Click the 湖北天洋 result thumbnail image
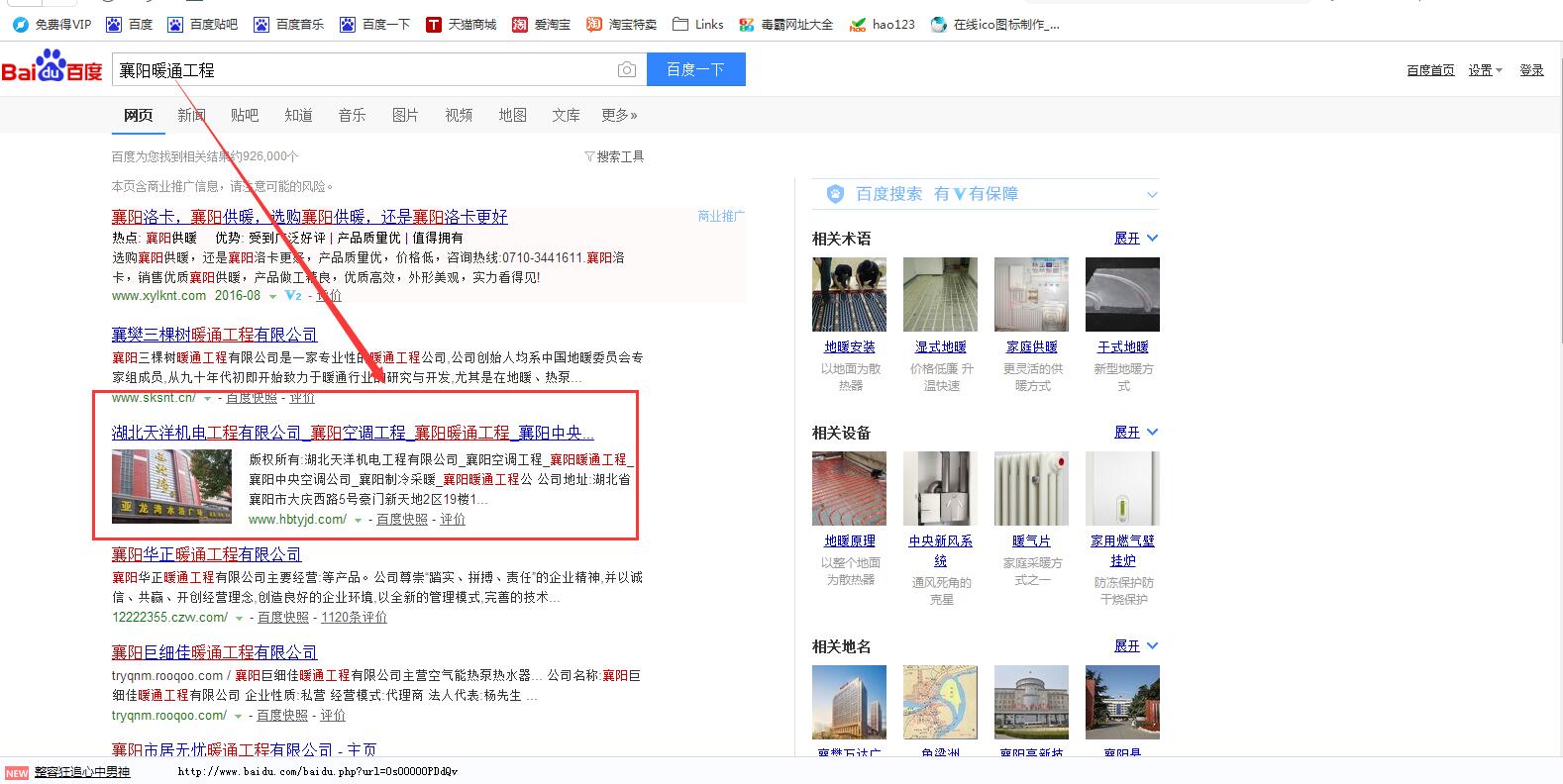The height and width of the screenshot is (784, 1563). tap(171, 486)
